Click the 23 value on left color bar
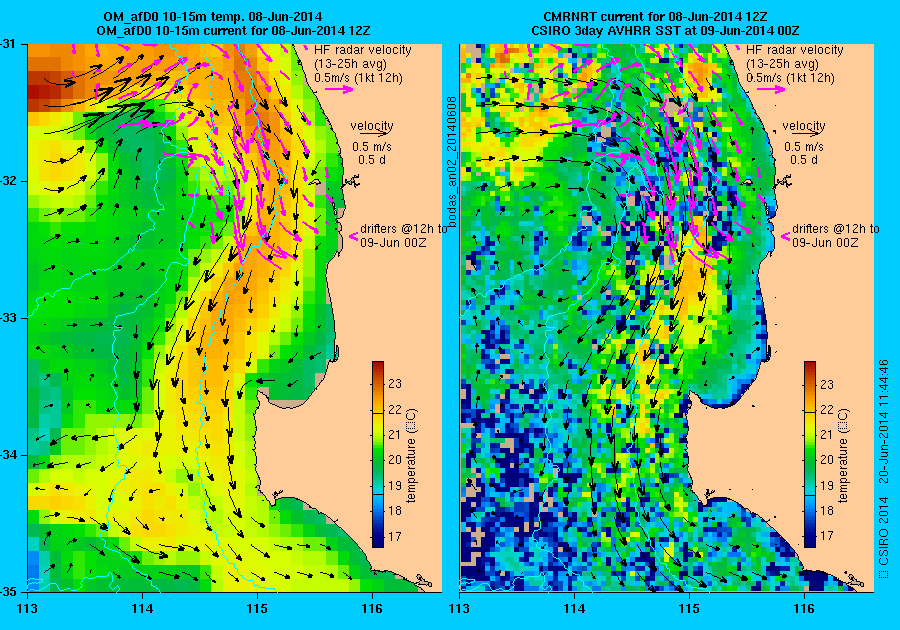Viewport: 900px width, 630px height. (x=395, y=384)
